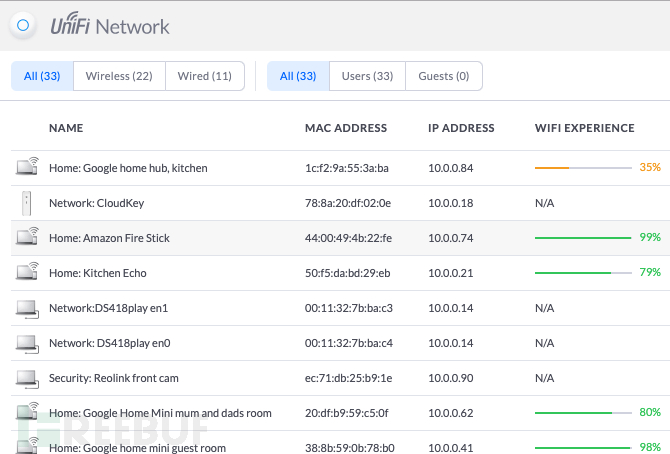Screen dimensions: 670x454
Task: Click the DS418play en0 wired device icon
Action: 27,344
